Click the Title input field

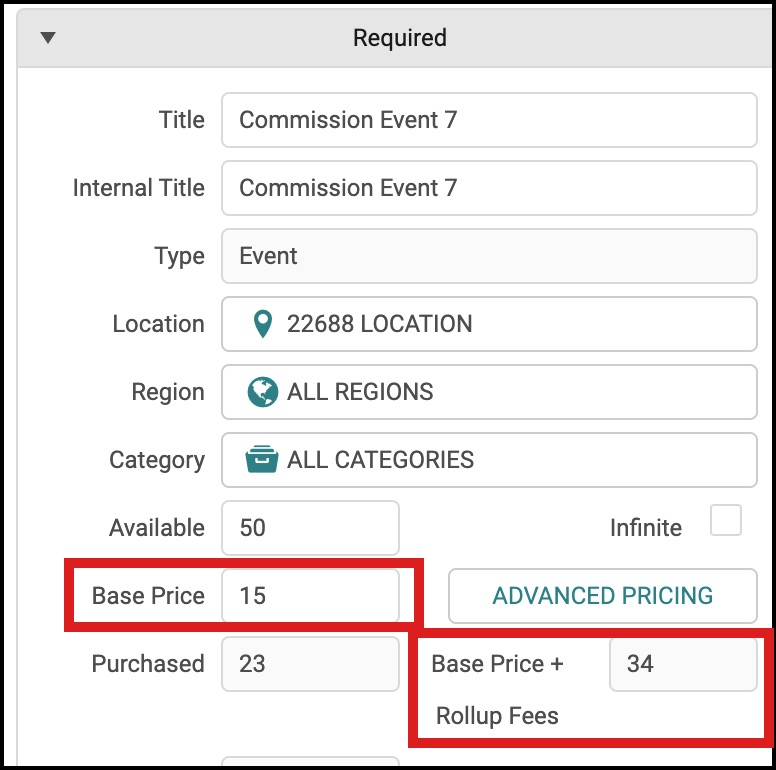(x=488, y=120)
